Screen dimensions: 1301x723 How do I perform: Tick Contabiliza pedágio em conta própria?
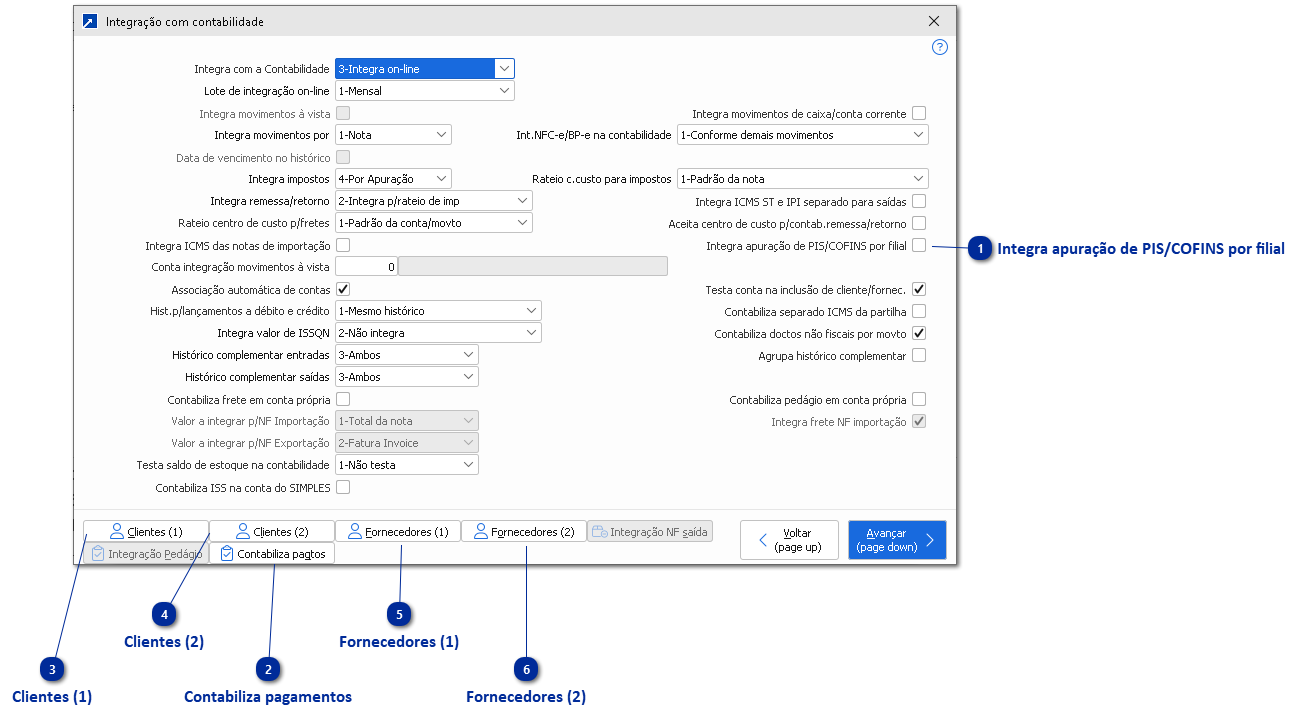tap(919, 399)
